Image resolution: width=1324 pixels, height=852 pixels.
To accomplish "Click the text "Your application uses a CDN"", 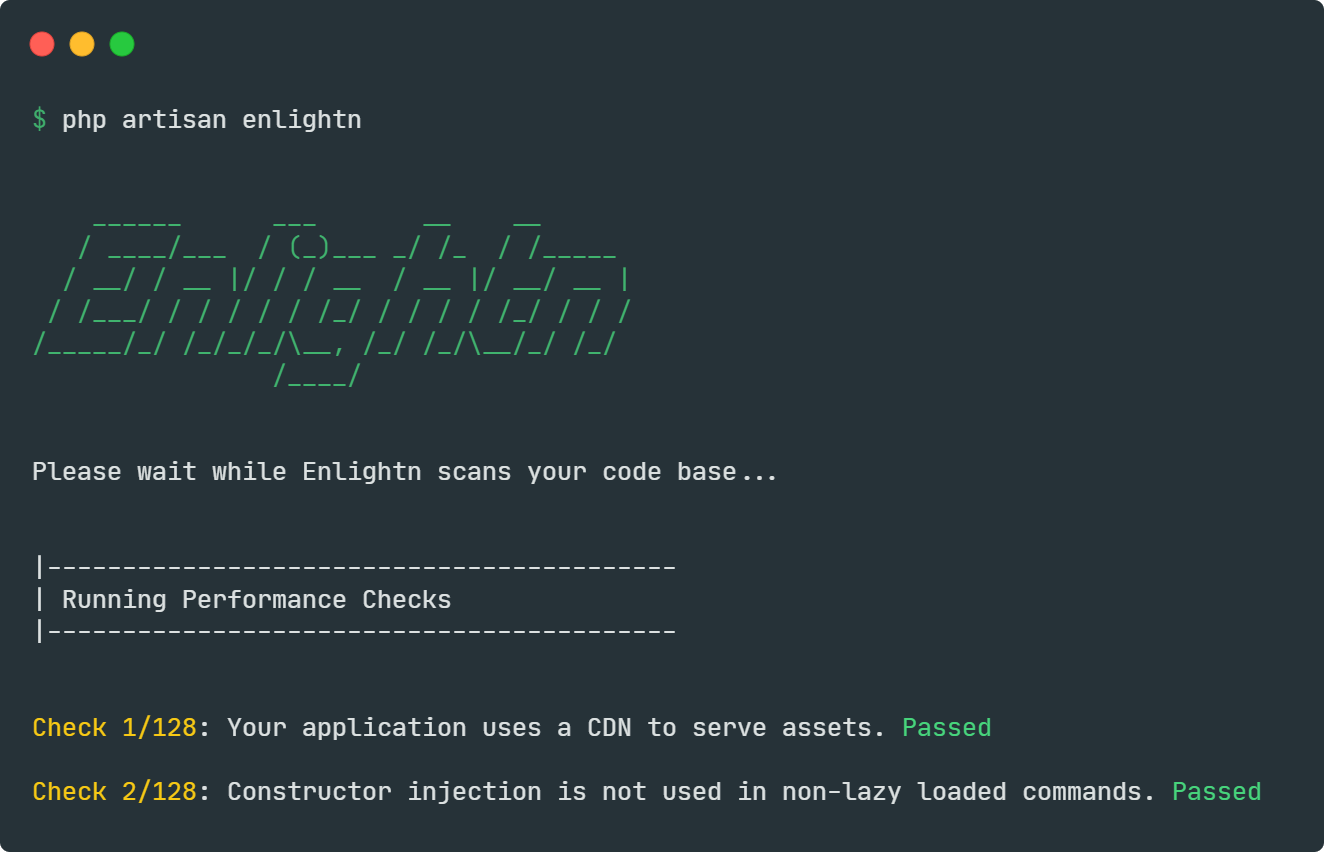I will pos(429,728).
